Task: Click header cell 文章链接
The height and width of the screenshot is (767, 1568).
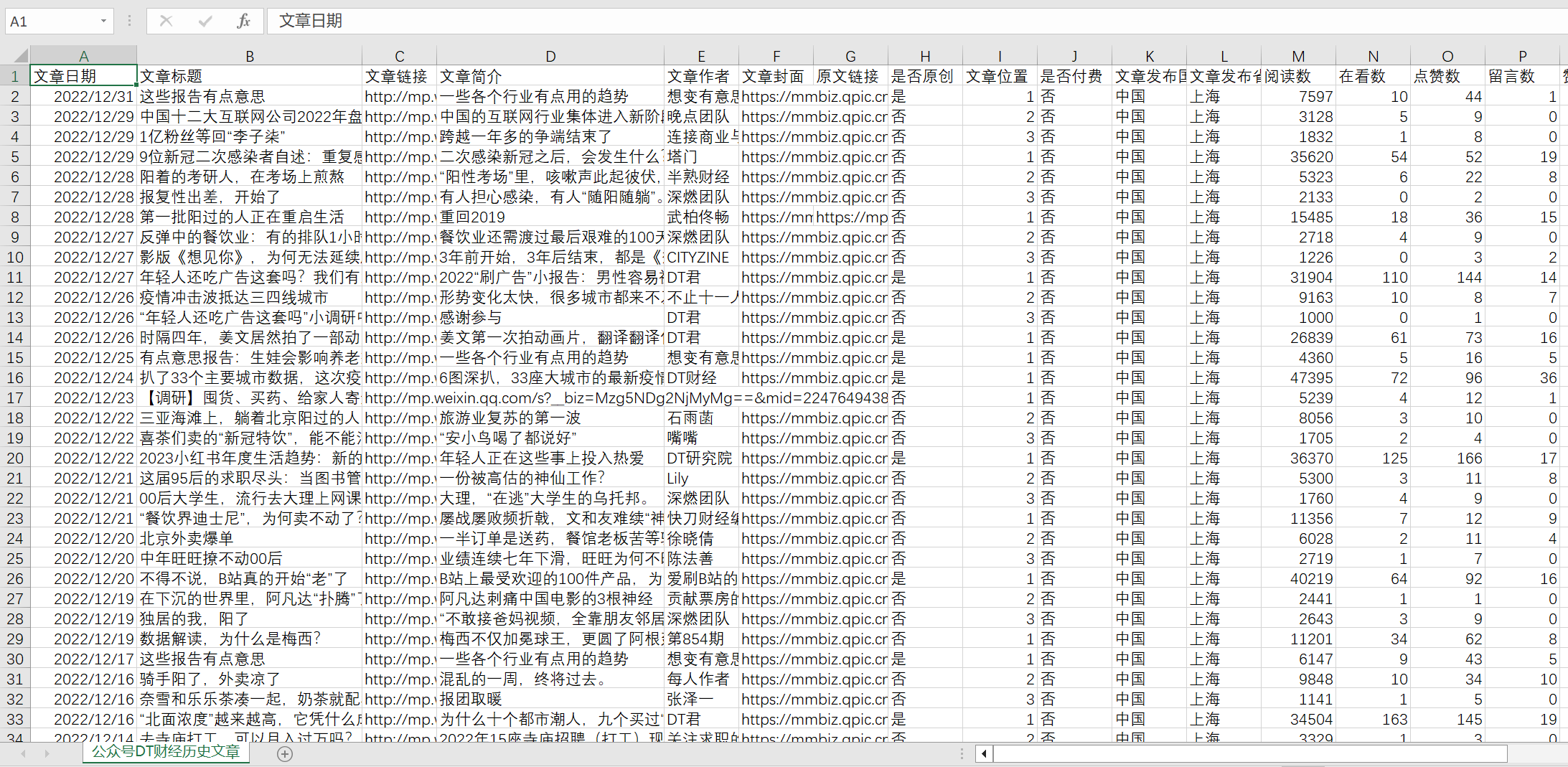Action: [x=399, y=76]
